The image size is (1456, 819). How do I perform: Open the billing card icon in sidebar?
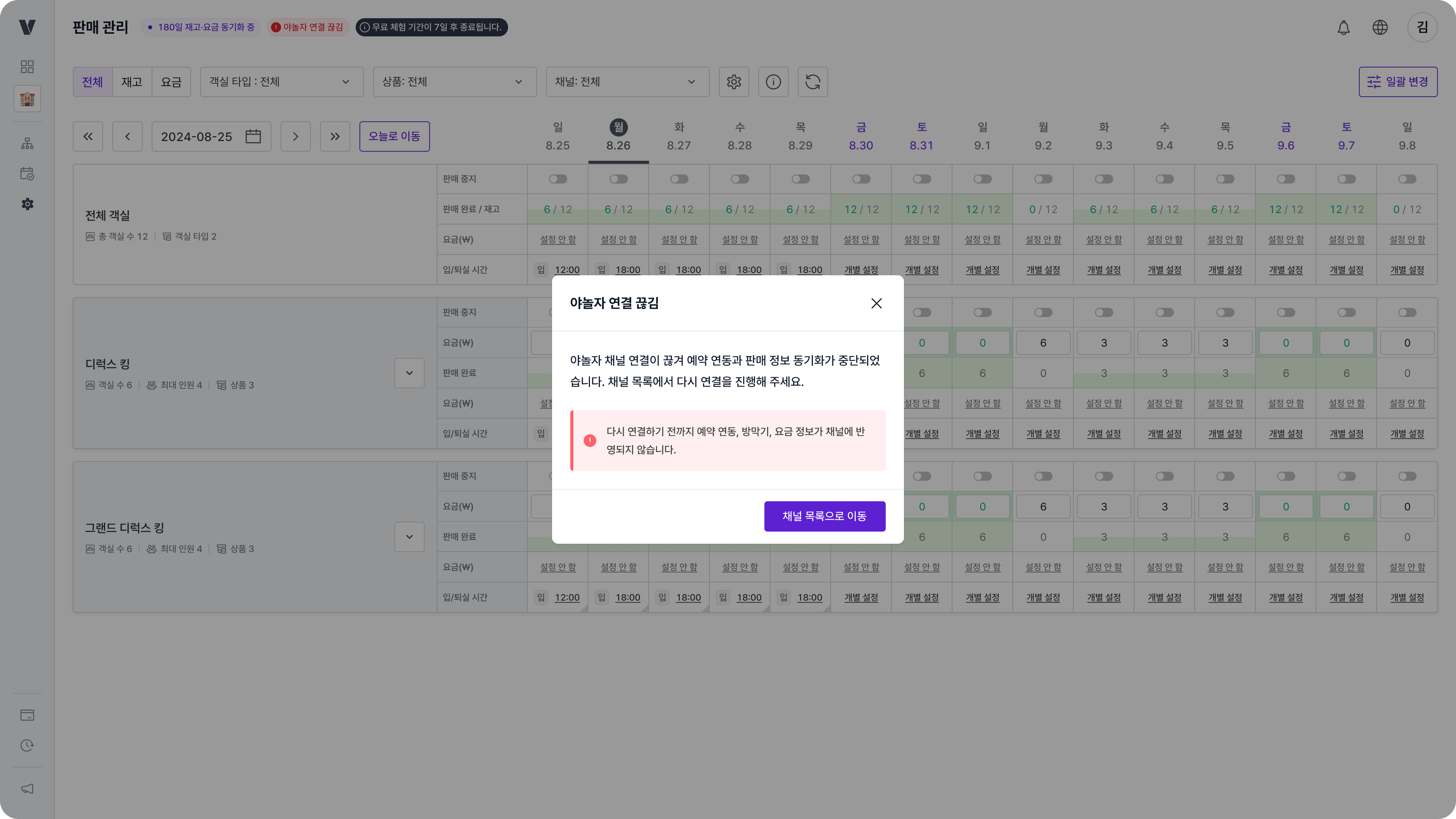(x=27, y=715)
